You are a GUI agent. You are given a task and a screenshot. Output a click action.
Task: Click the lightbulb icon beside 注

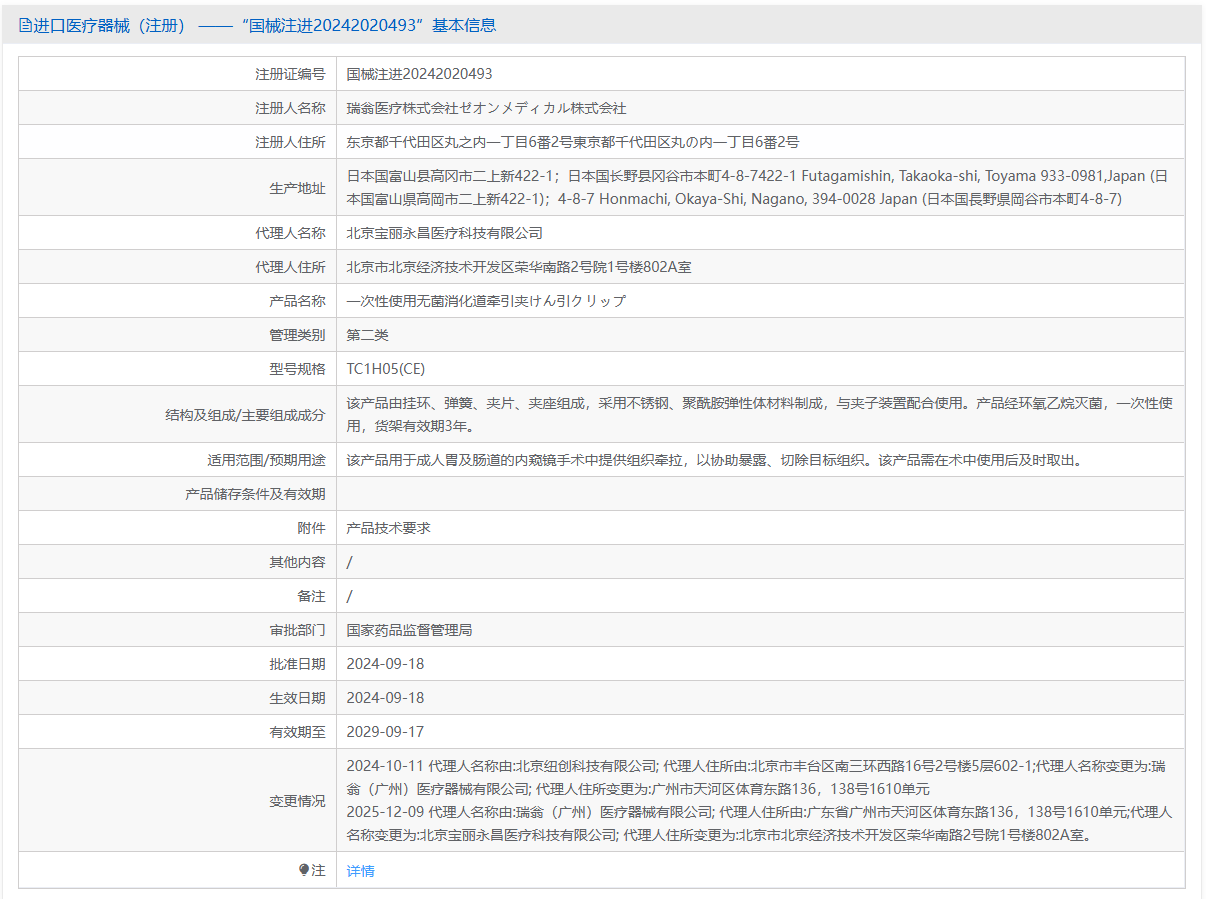point(304,870)
